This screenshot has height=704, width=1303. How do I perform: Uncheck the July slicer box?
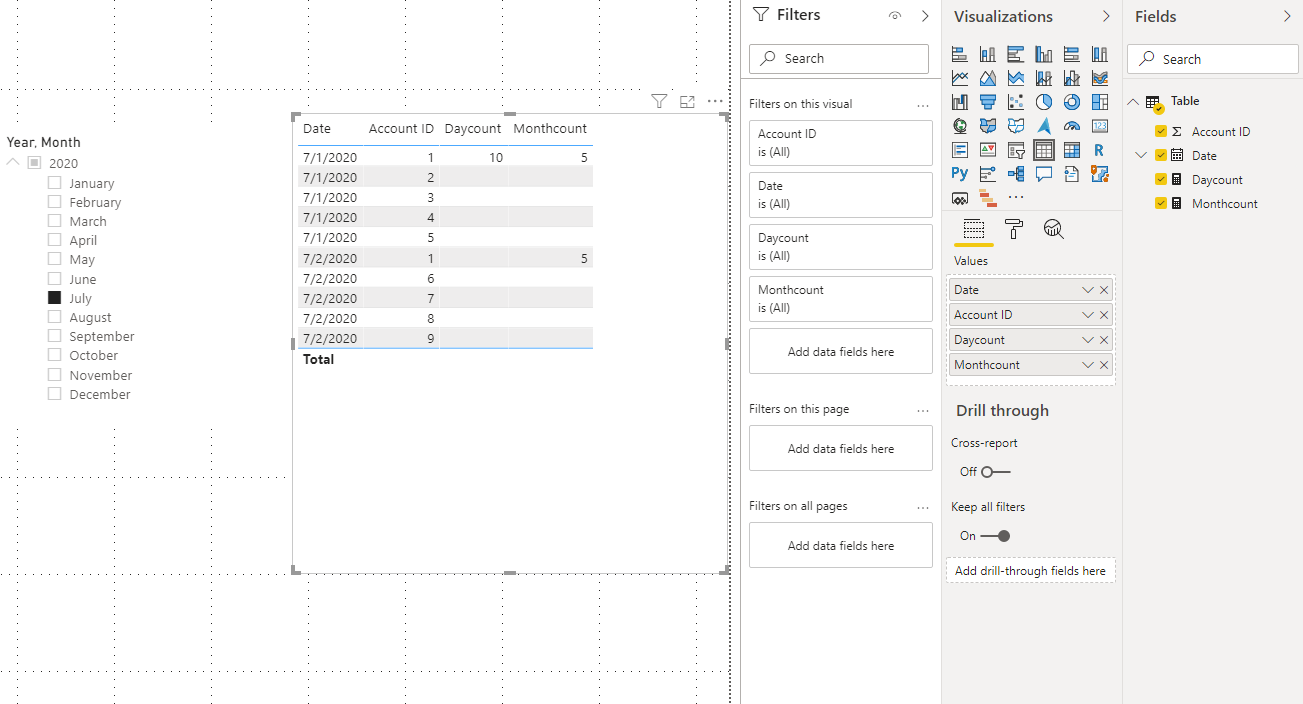point(55,298)
